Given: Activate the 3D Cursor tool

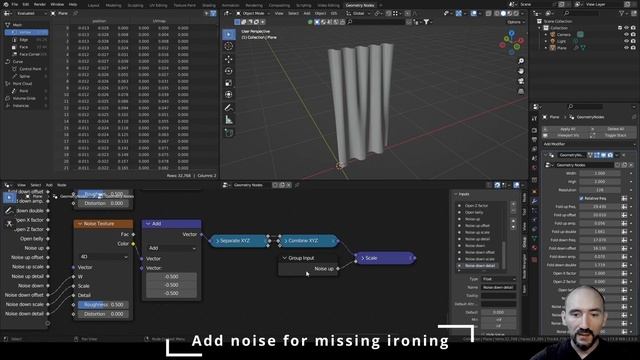Looking at the screenshot, I should [229, 46].
